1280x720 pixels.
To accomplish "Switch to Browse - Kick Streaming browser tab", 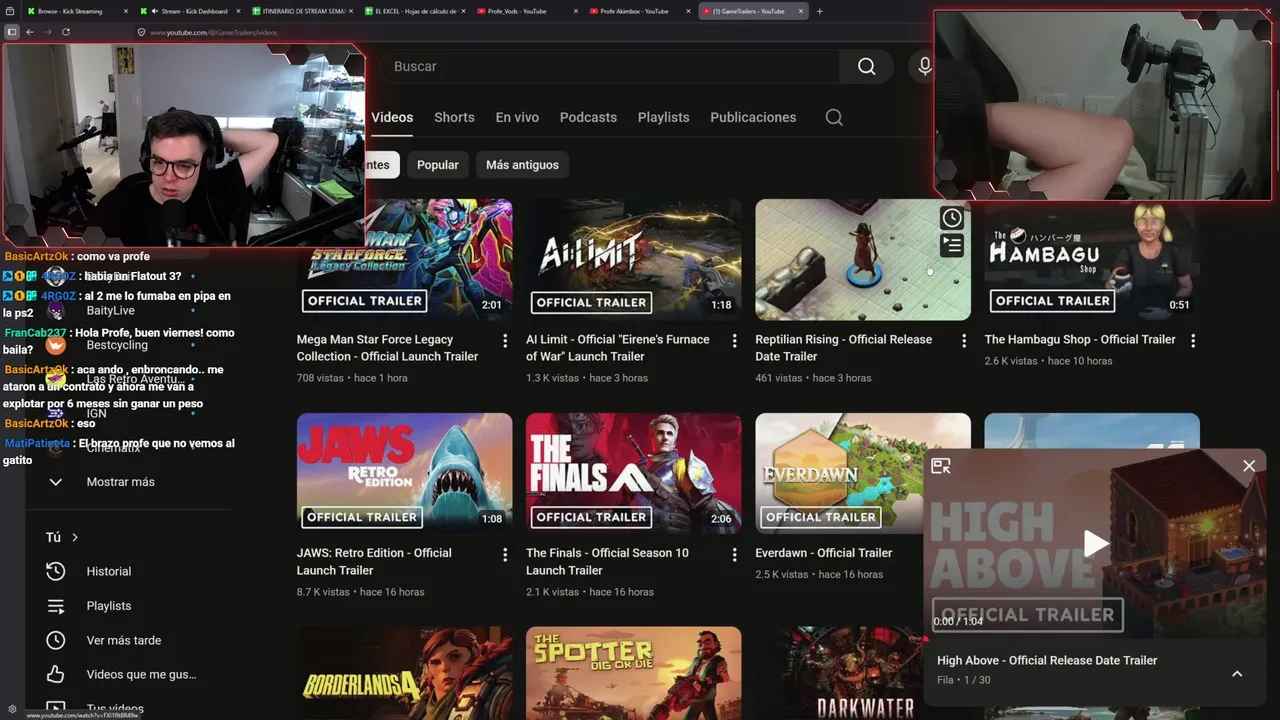I will [x=75, y=11].
